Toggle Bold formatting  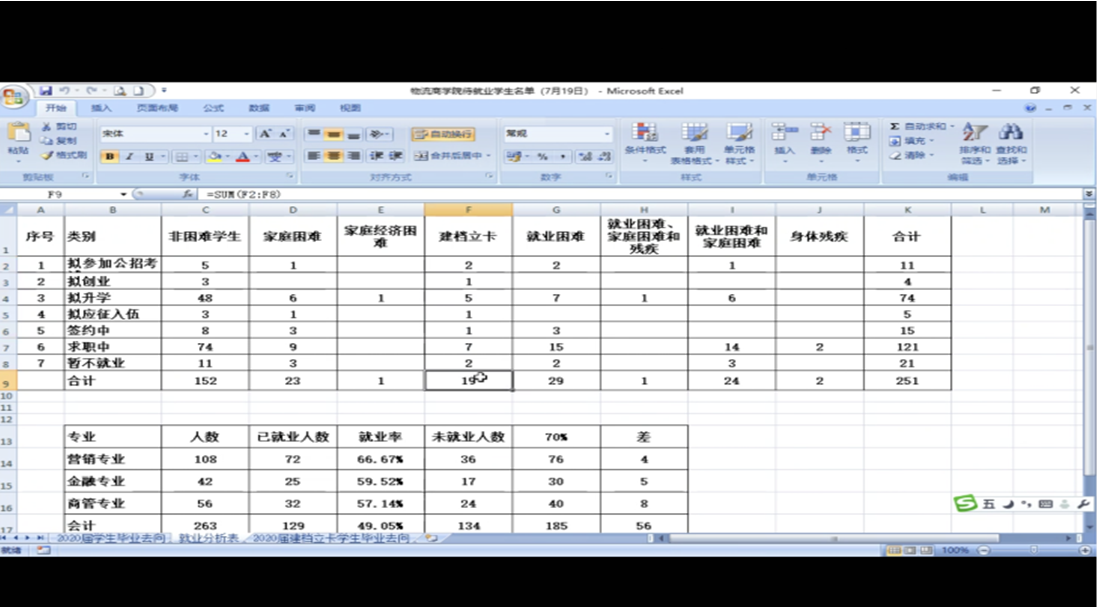pos(112,157)
